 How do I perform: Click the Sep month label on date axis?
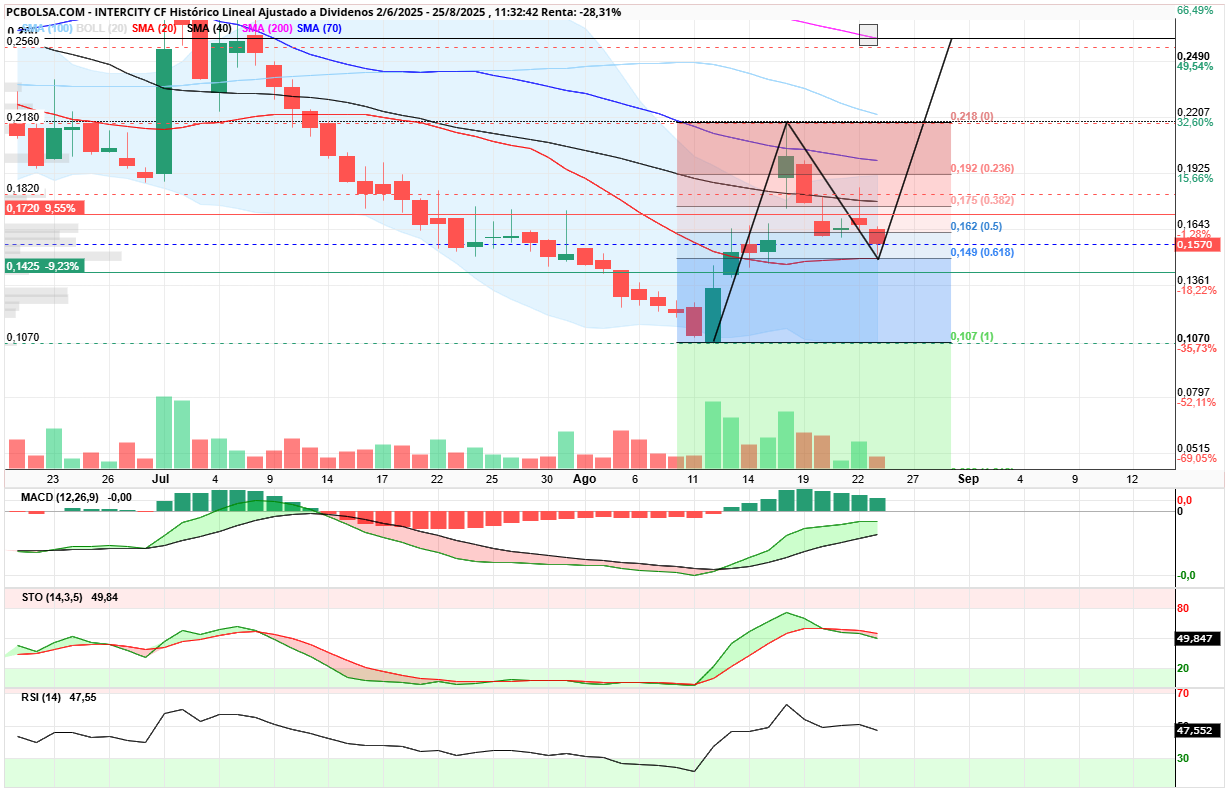[x=966, y=479]
